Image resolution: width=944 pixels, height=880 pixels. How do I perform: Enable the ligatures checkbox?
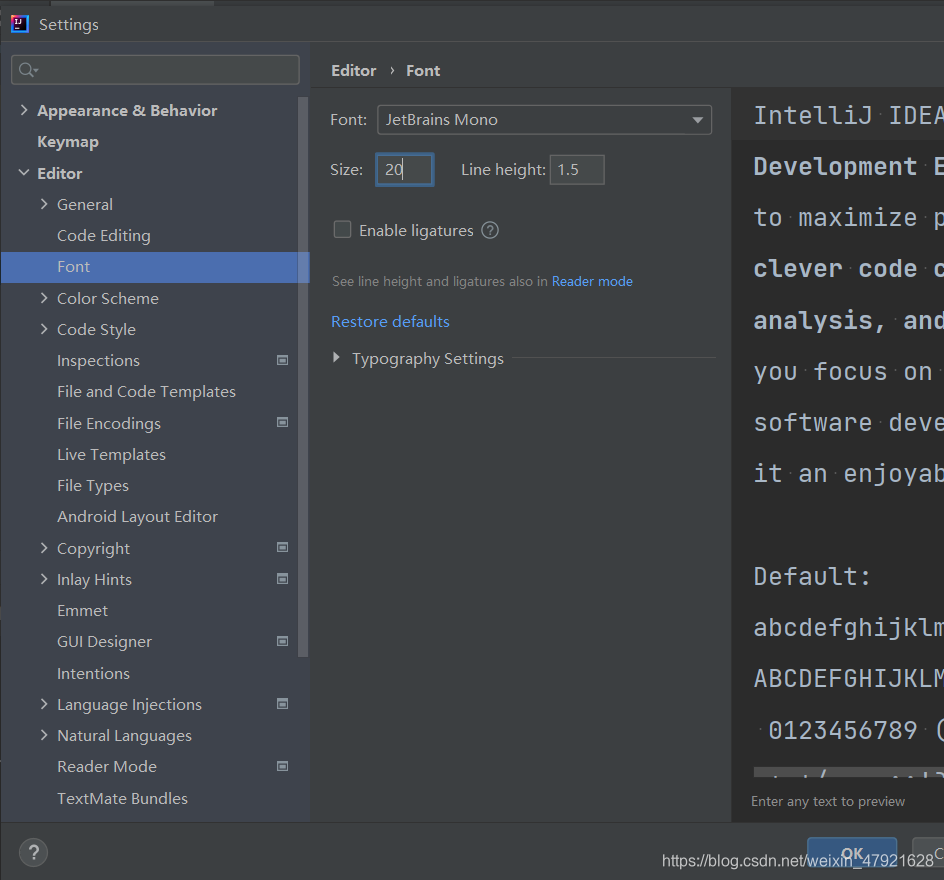click(x=343, y=229)
